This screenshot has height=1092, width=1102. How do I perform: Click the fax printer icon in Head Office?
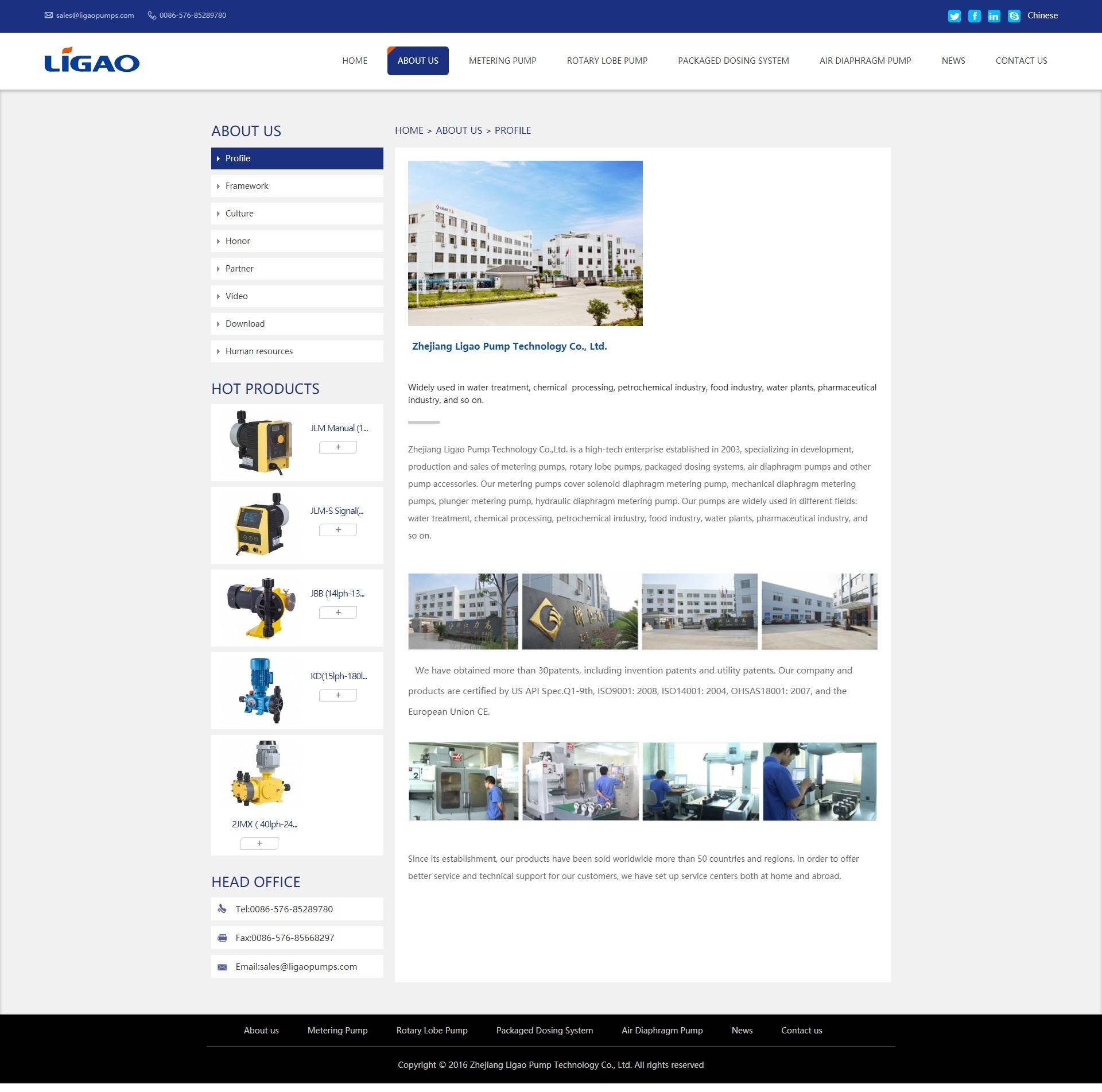(x=222, y=938)
